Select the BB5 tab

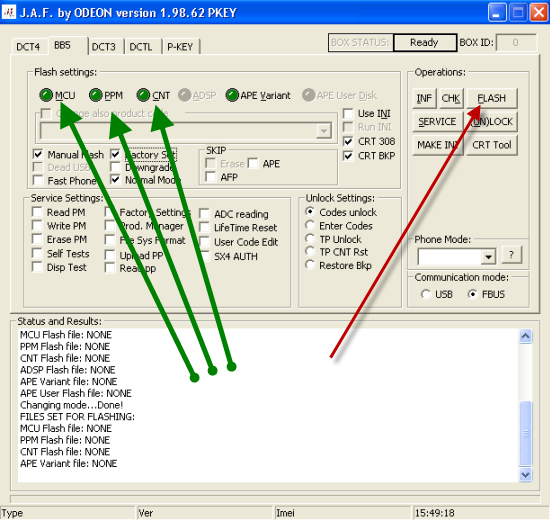(x=68, y=45)
